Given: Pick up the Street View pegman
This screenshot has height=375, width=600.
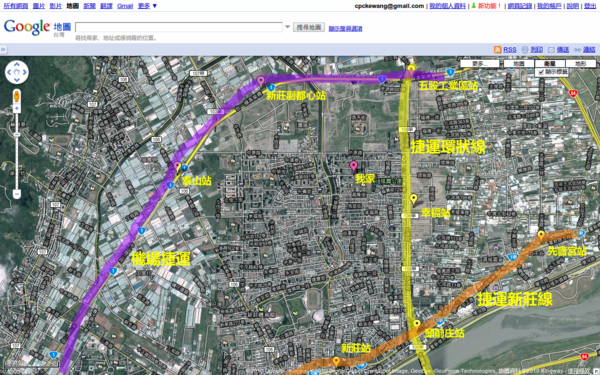Looking at the screenshot, I should pyautogui.click(x=16, y=96).
